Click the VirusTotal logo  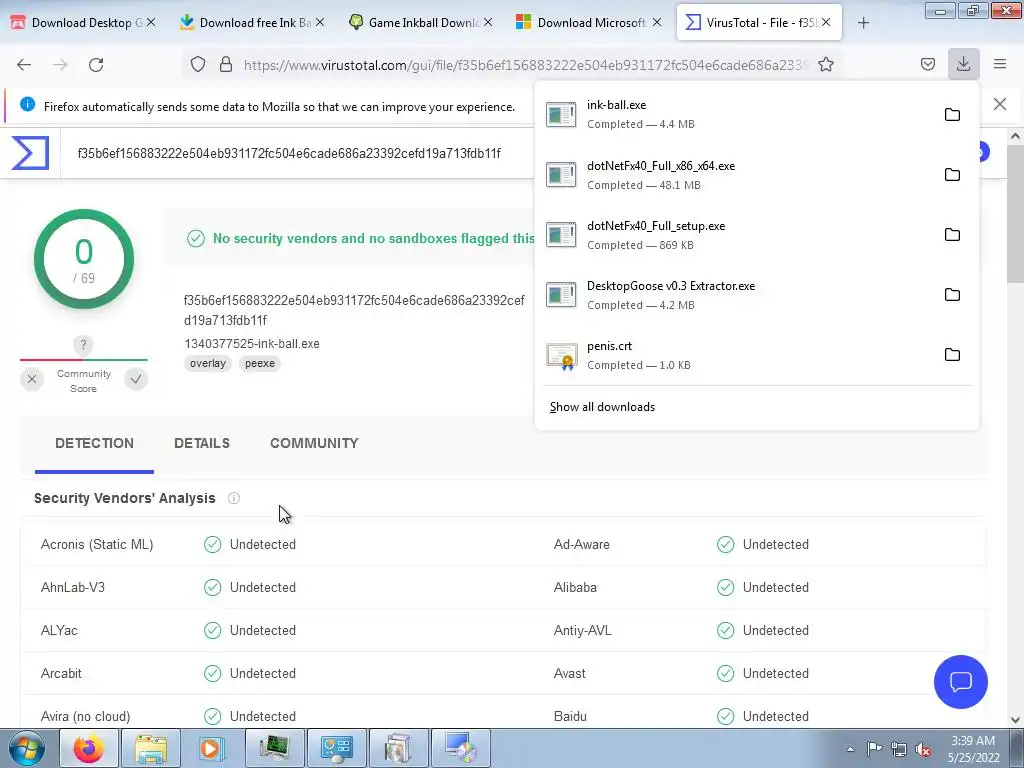click(30, 153)
